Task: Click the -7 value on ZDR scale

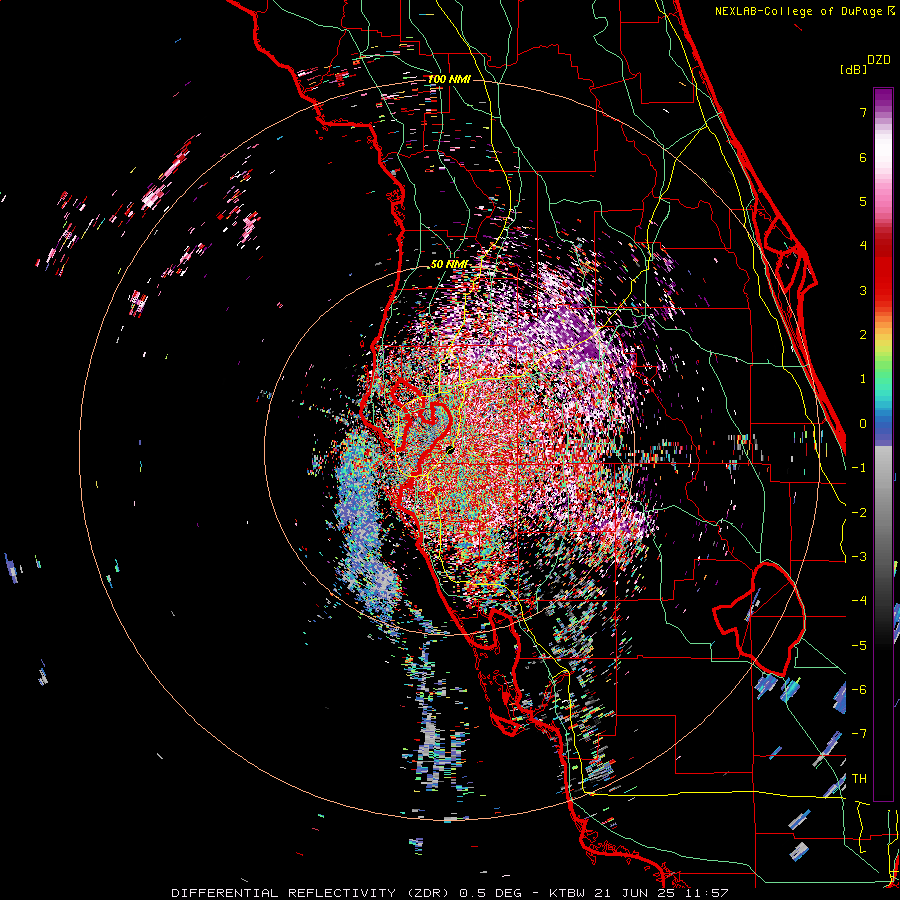Action: (x=859, y=734)
